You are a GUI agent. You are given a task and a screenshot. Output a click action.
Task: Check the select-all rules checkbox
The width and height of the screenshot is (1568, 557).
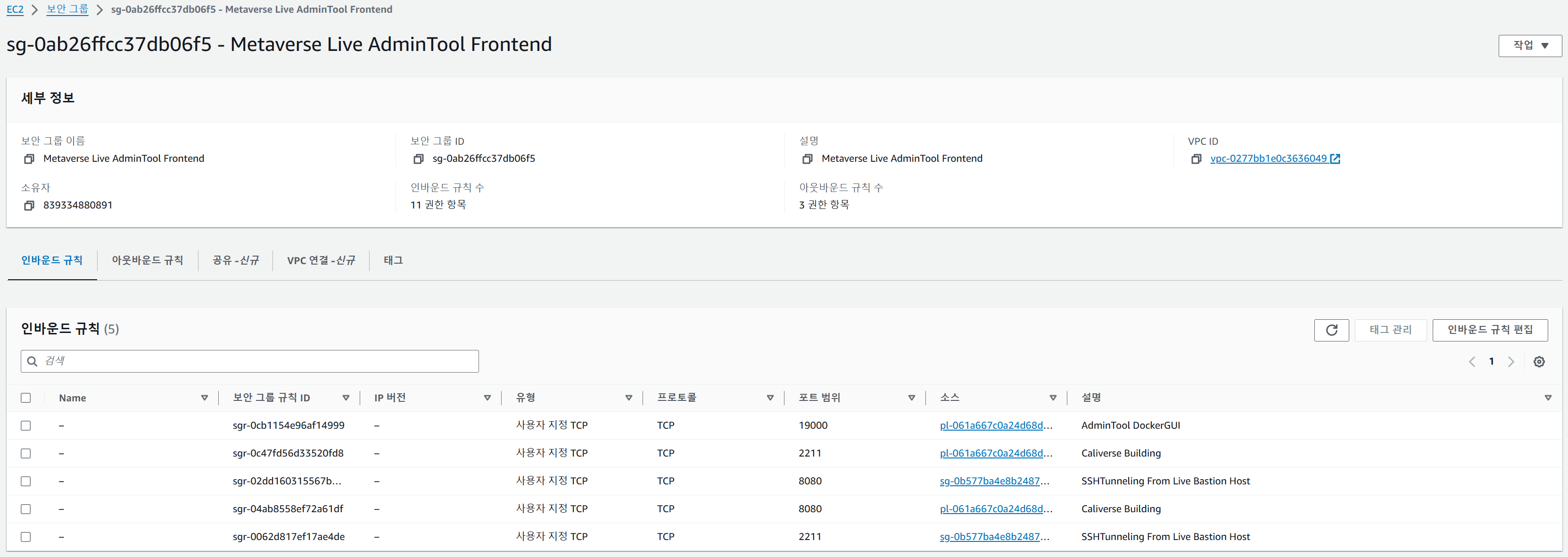coord(25,398)
